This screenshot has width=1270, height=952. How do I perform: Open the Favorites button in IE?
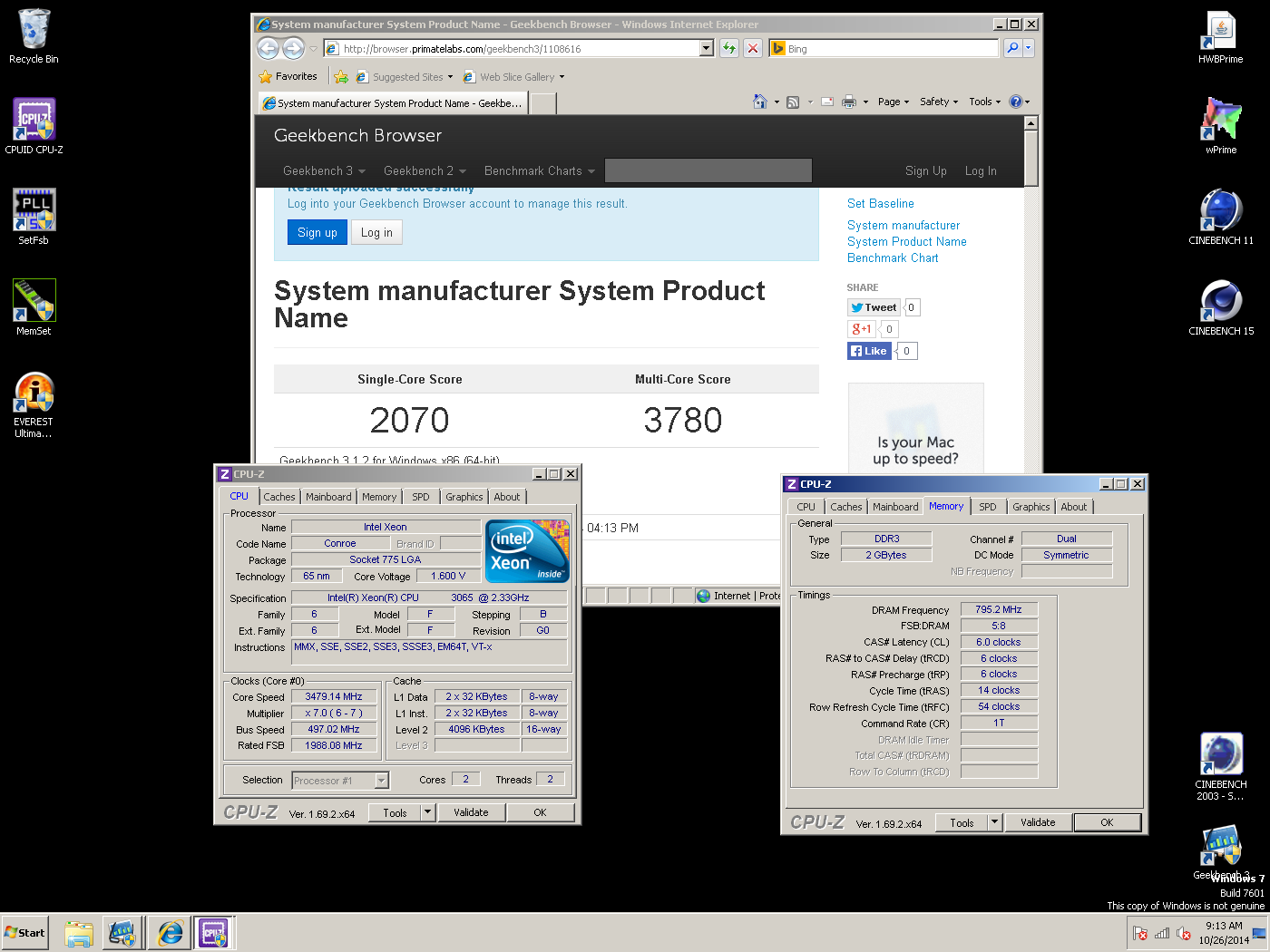288,76
